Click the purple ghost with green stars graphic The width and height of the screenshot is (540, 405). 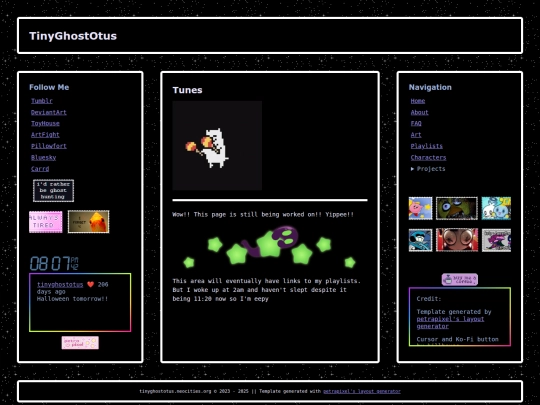[x=270, y=246]
